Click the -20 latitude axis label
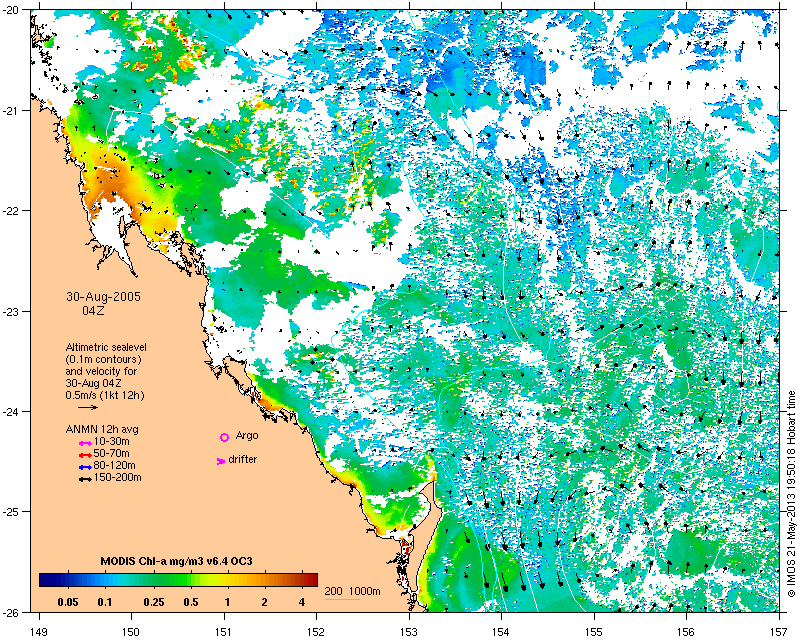This screenshot has height=640, width=800. (10, 10)
